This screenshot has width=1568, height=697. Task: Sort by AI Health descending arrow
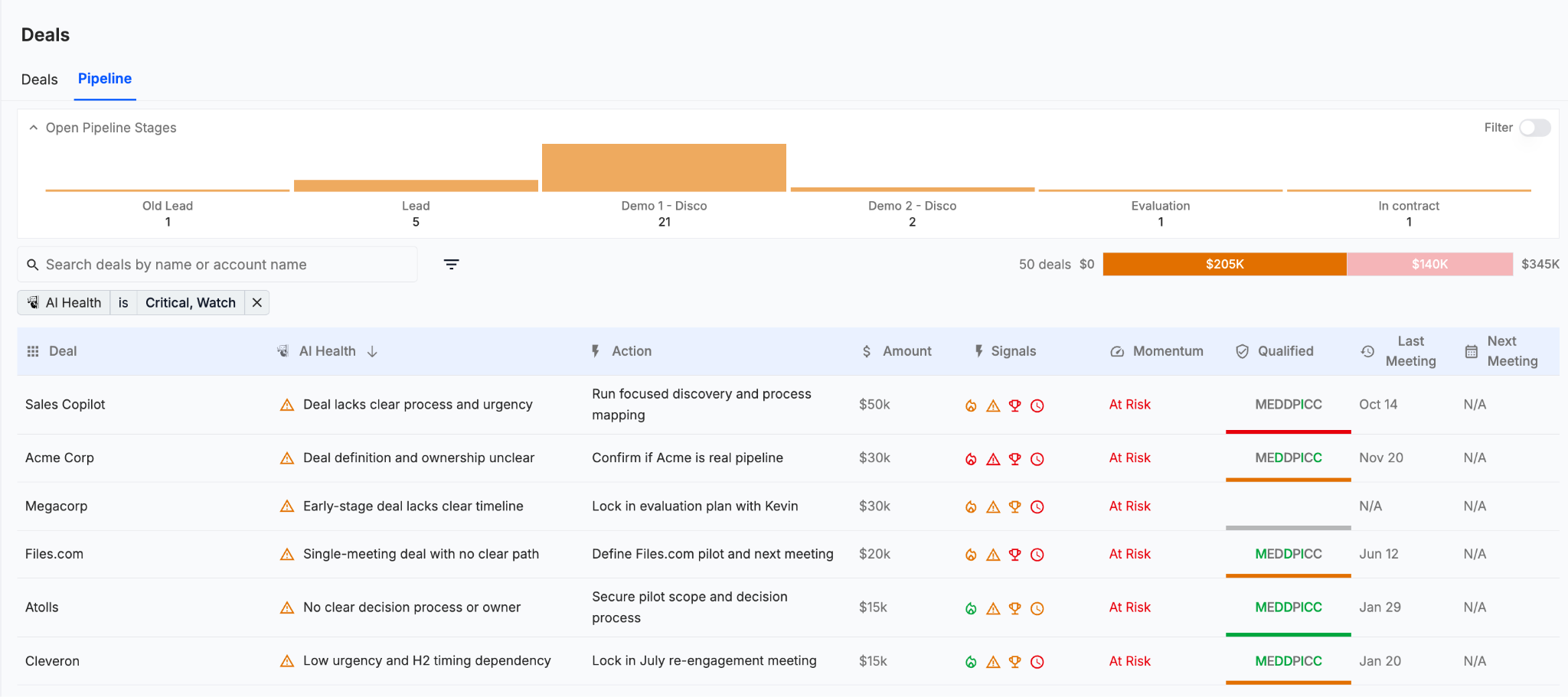click(372, 351)
